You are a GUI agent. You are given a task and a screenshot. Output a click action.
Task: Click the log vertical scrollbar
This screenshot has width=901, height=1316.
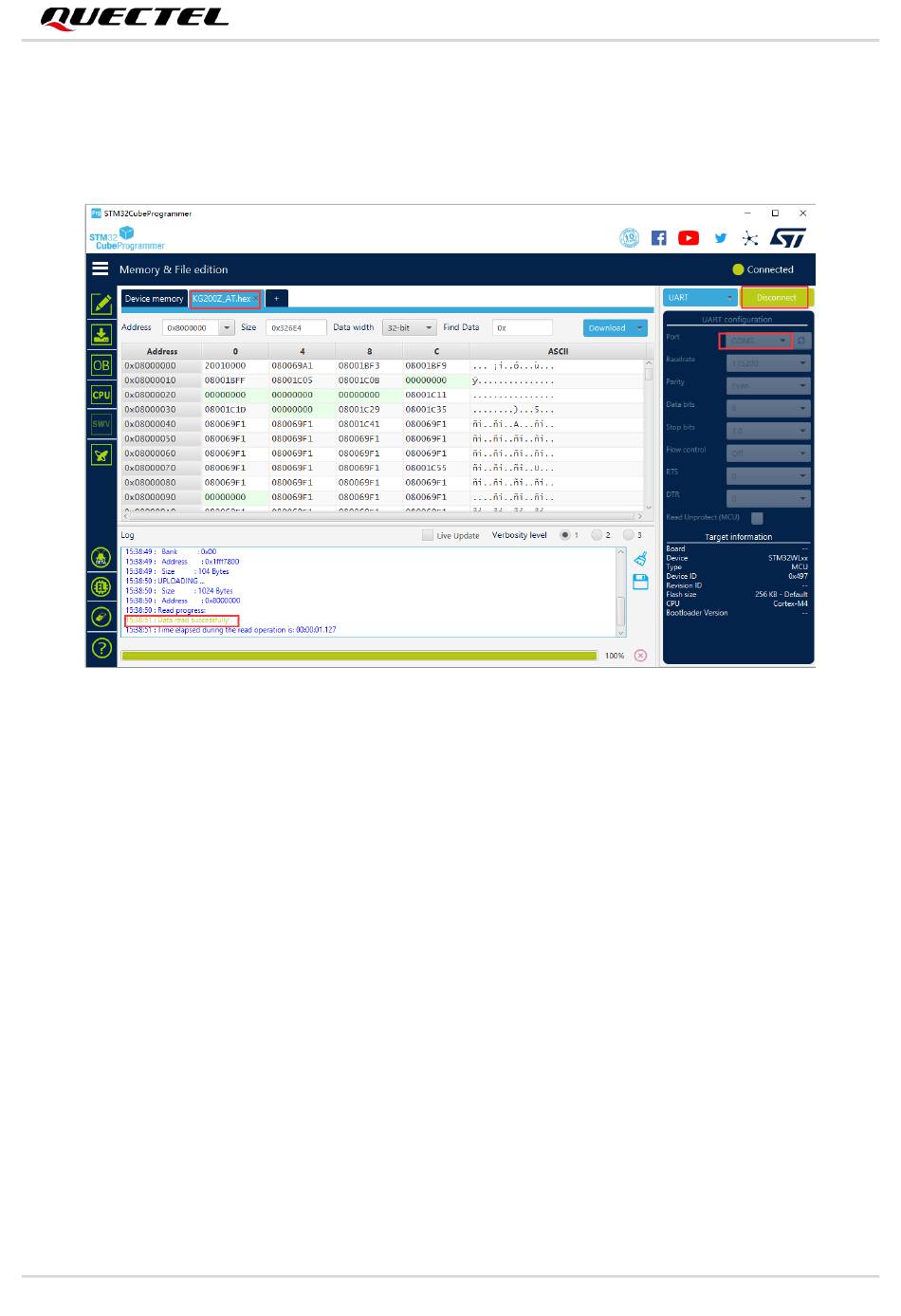(x=621, y=591)
